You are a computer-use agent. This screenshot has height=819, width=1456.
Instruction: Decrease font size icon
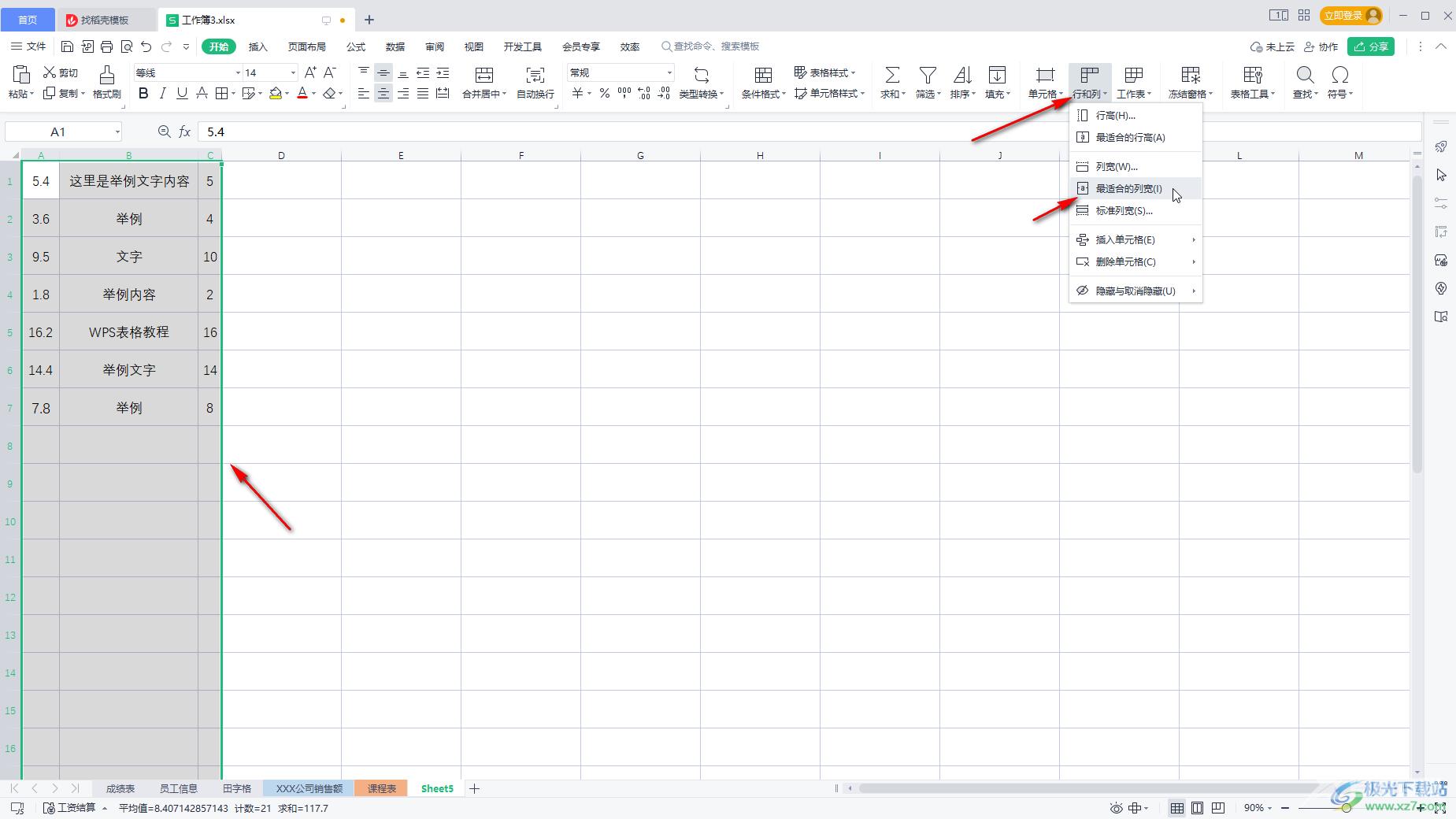(x=330, y=72)
